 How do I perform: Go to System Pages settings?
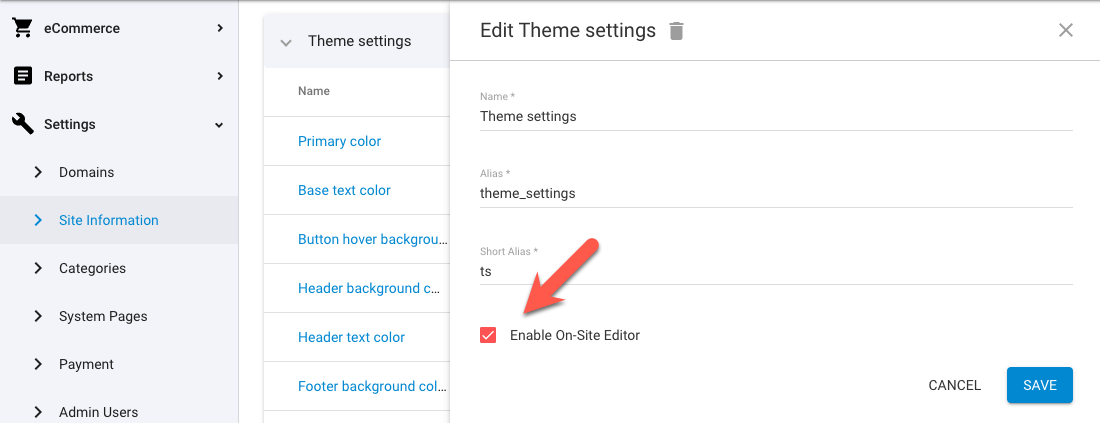[x=103, y=316]
